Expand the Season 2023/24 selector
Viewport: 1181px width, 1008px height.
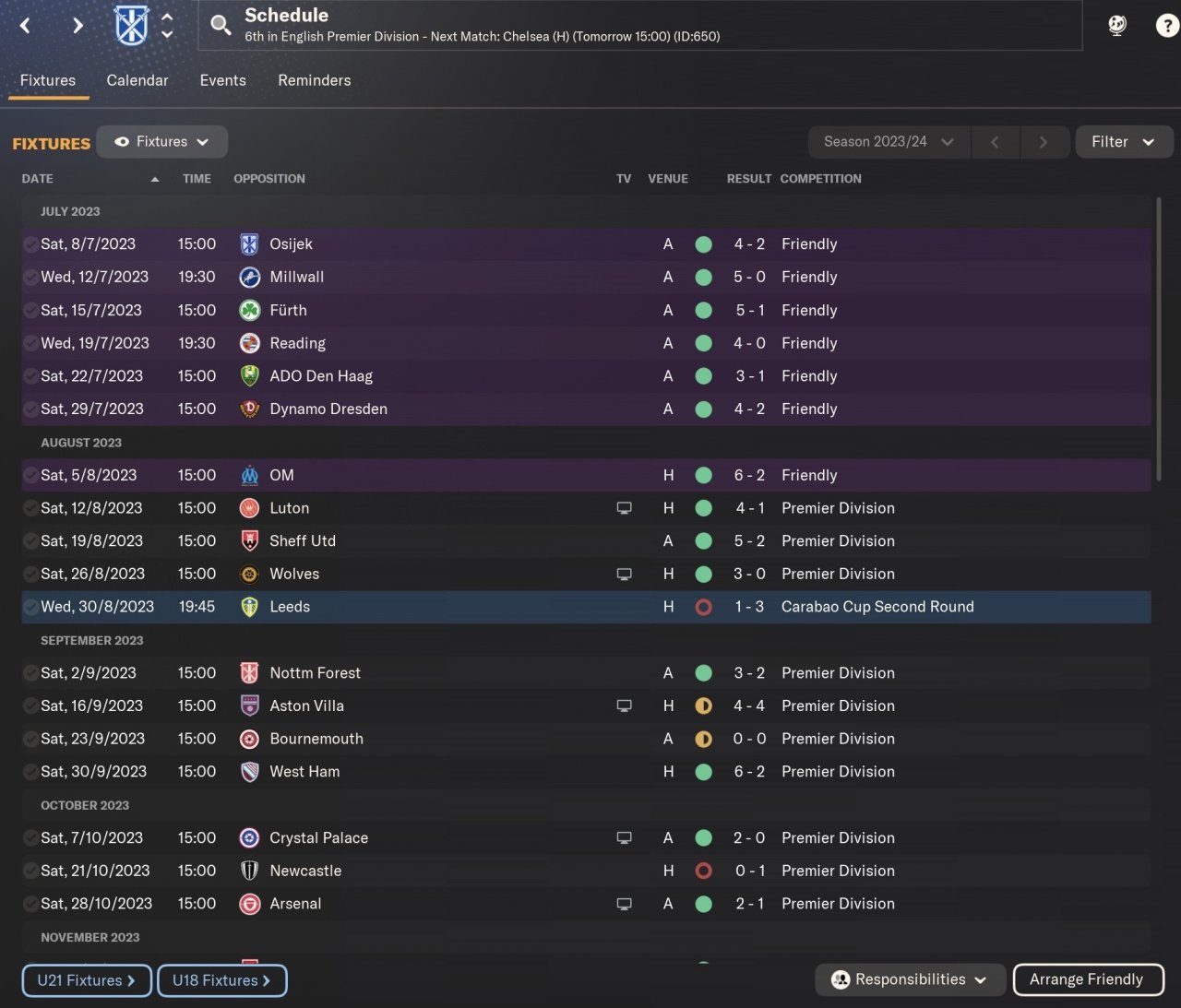[889, 142]
